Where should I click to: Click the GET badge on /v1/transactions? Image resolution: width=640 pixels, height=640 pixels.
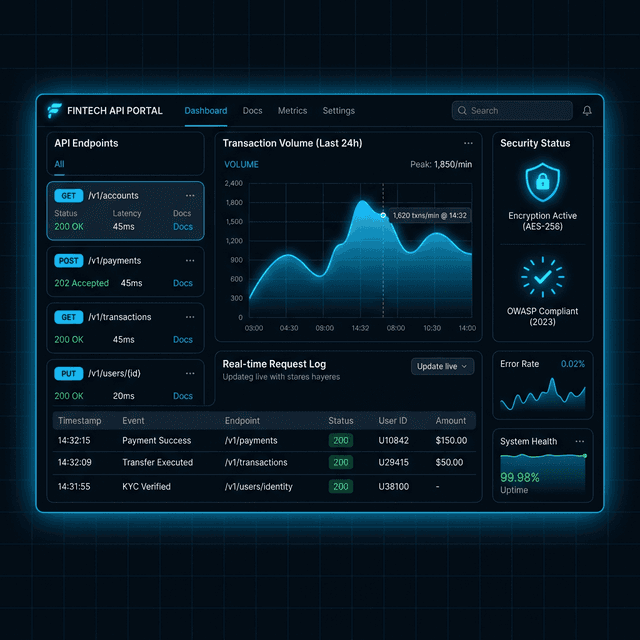coord(69,317)
